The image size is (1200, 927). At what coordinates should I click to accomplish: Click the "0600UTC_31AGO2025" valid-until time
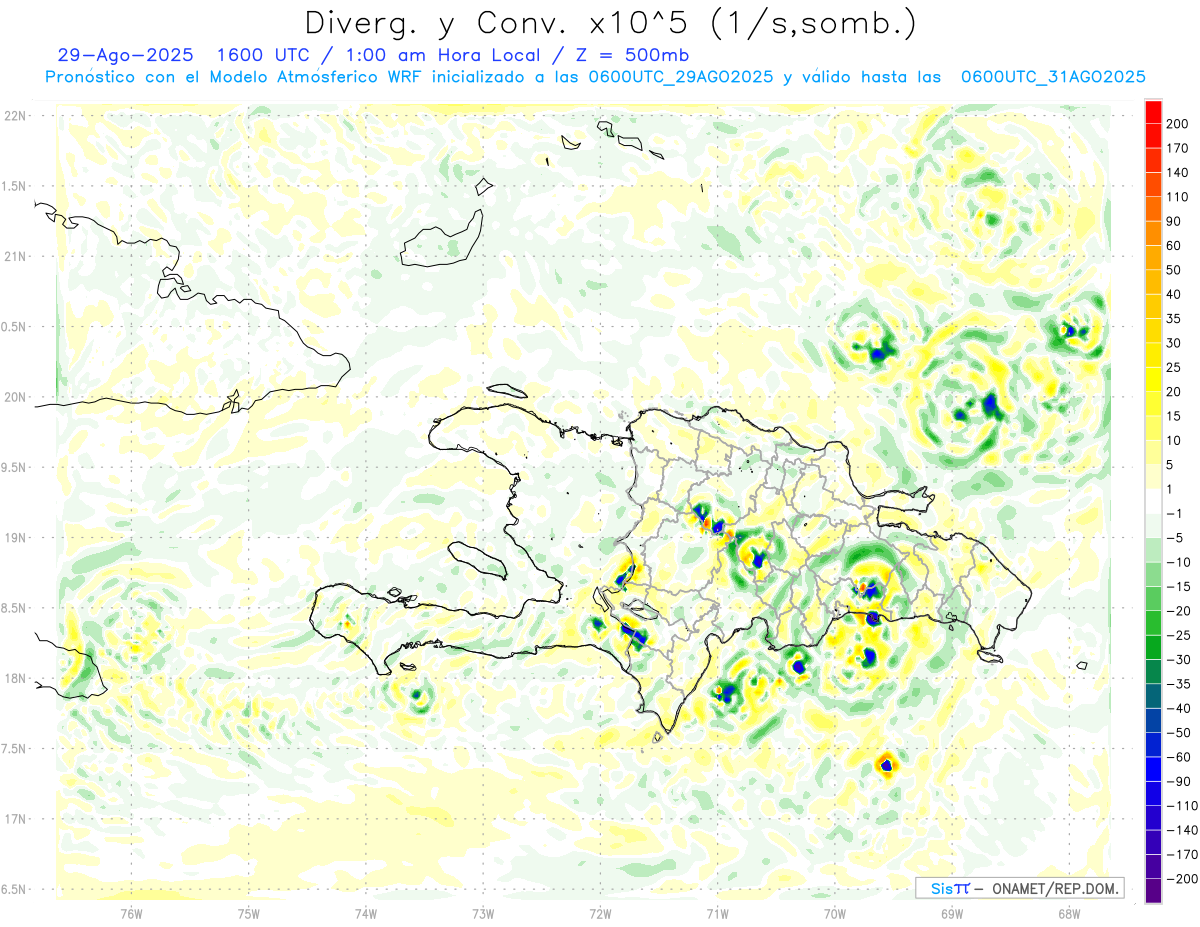point(1052,77)
